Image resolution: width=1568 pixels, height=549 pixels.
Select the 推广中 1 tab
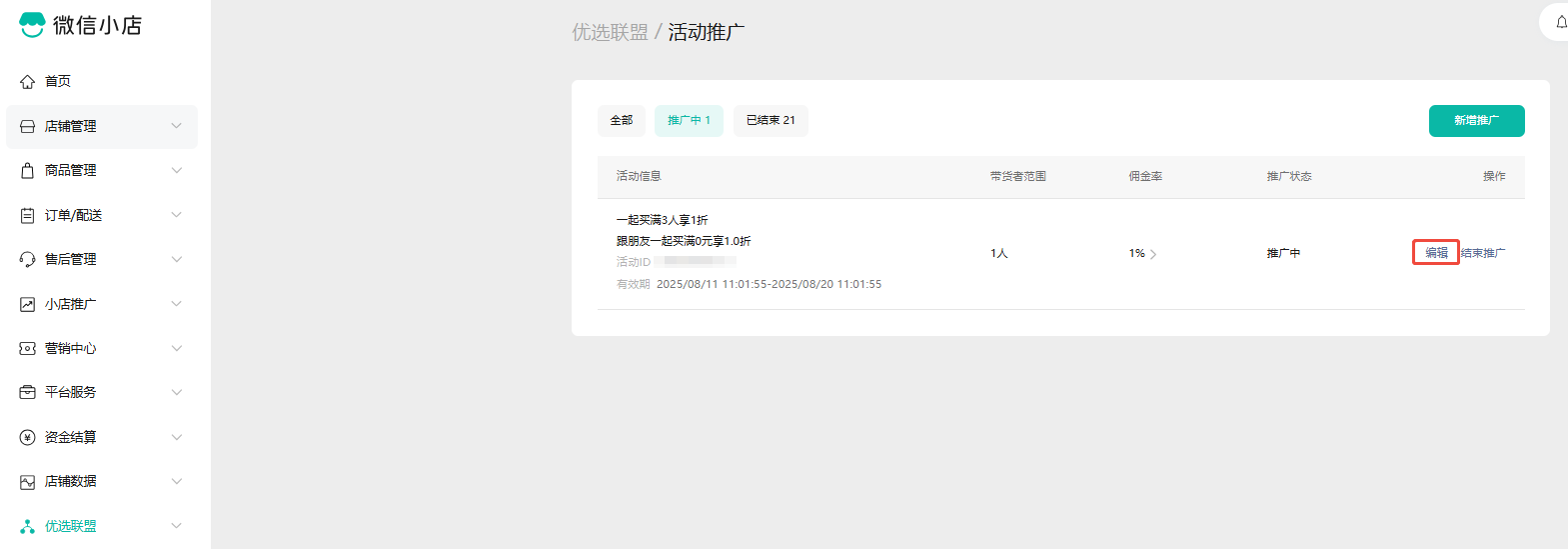pos(689,121)
